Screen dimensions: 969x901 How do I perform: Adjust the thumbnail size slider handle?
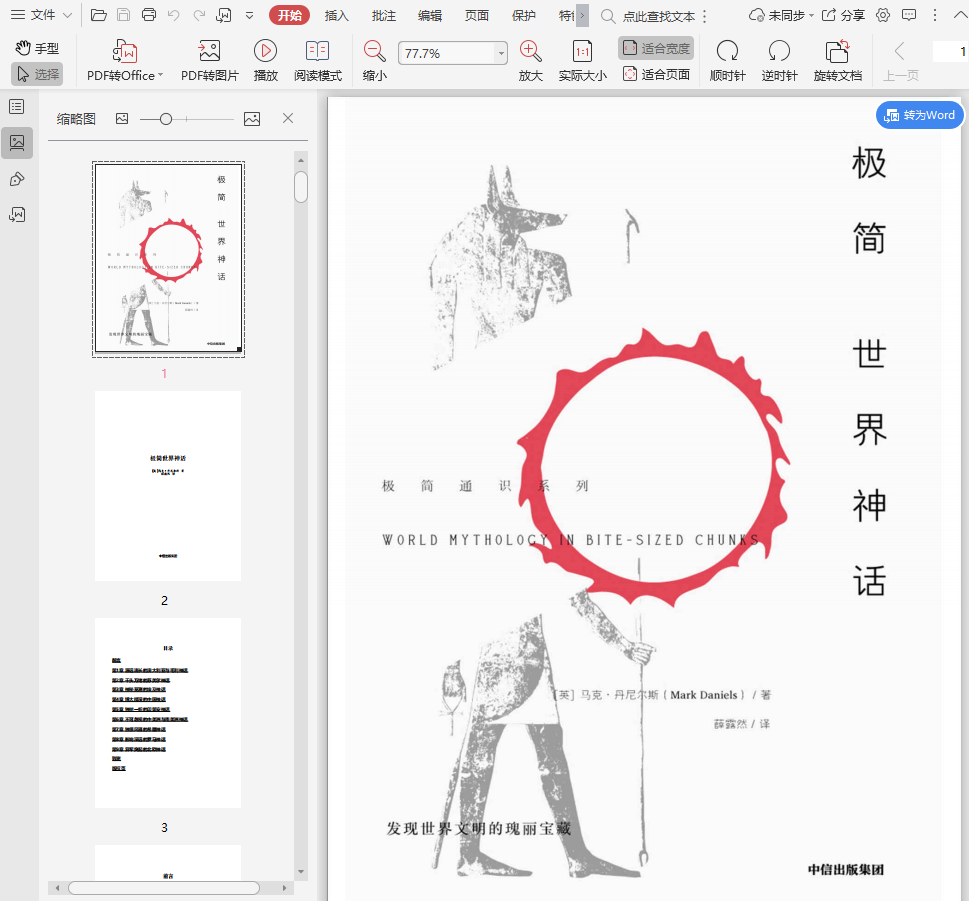tap(166, 119)
